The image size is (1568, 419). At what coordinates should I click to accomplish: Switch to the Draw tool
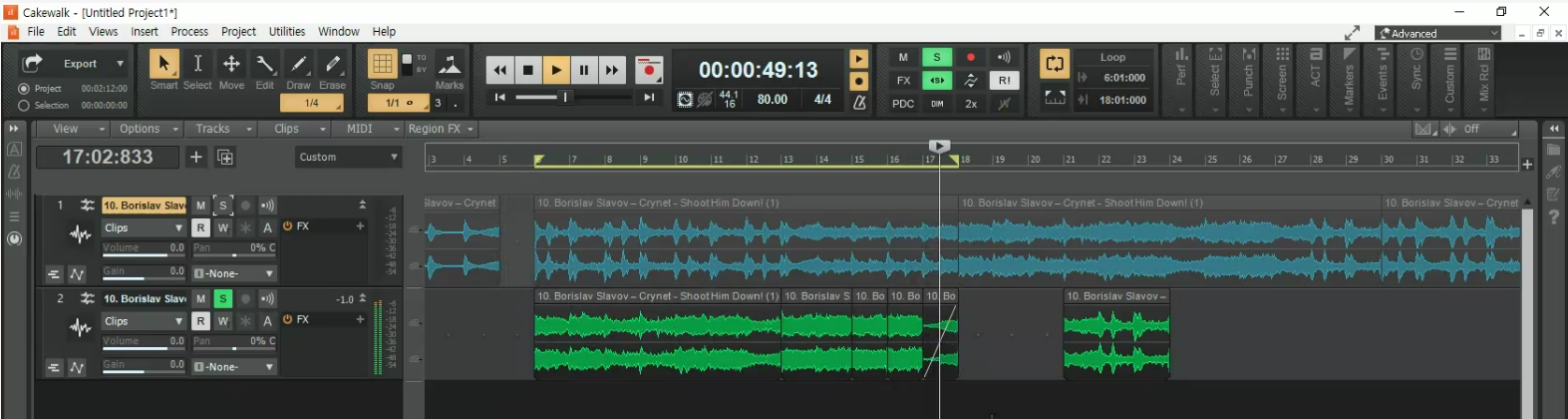click(x=299, y=64)
